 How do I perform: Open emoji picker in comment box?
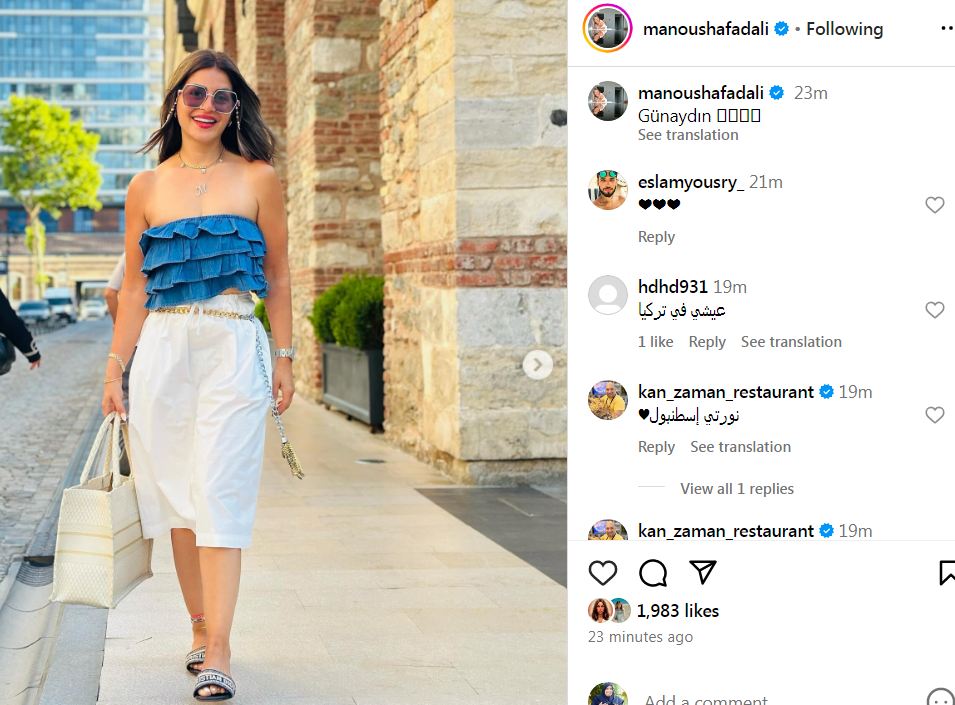[x=940, y=698]
